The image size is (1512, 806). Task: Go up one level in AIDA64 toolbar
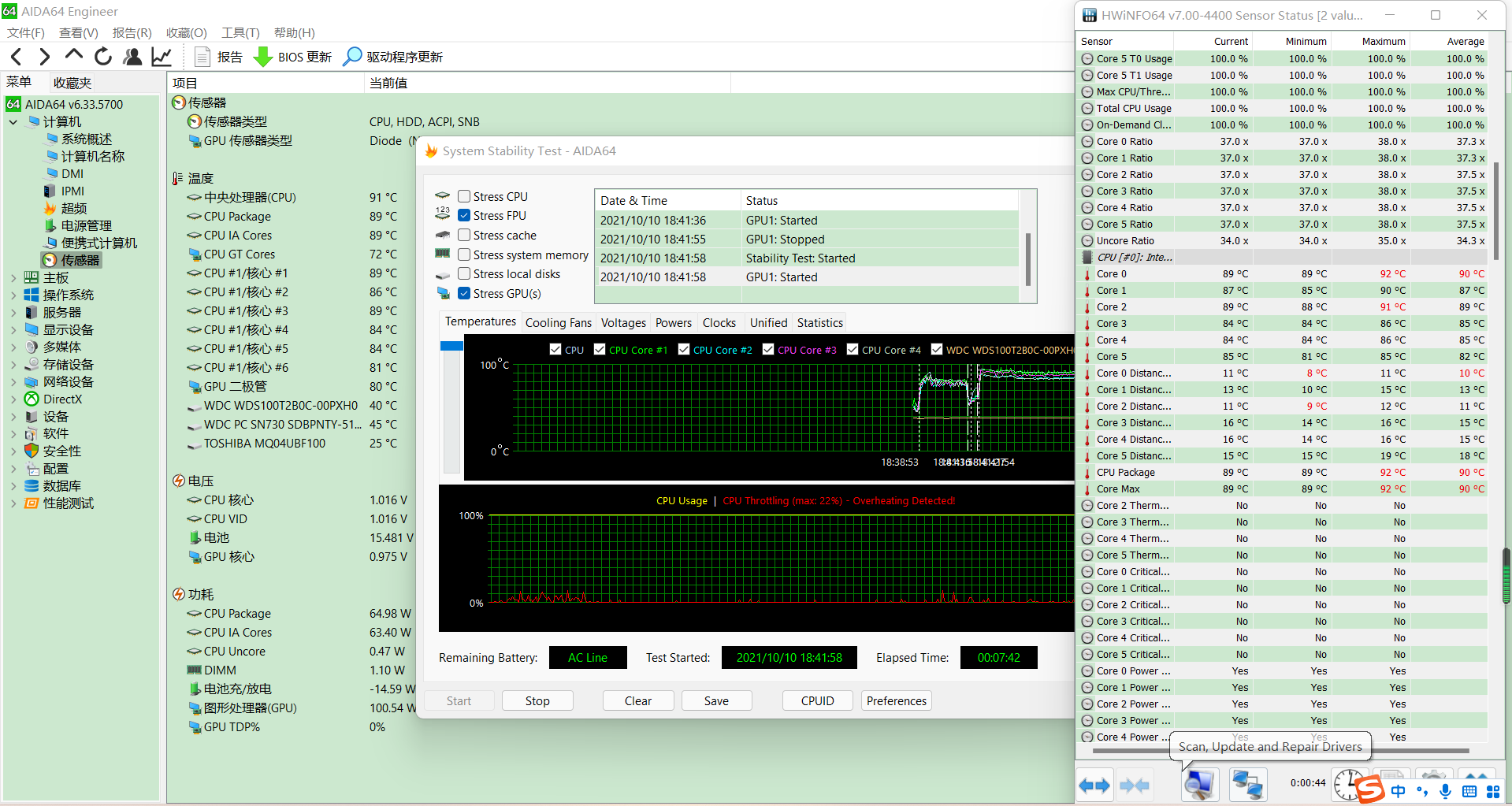point(74,55)
